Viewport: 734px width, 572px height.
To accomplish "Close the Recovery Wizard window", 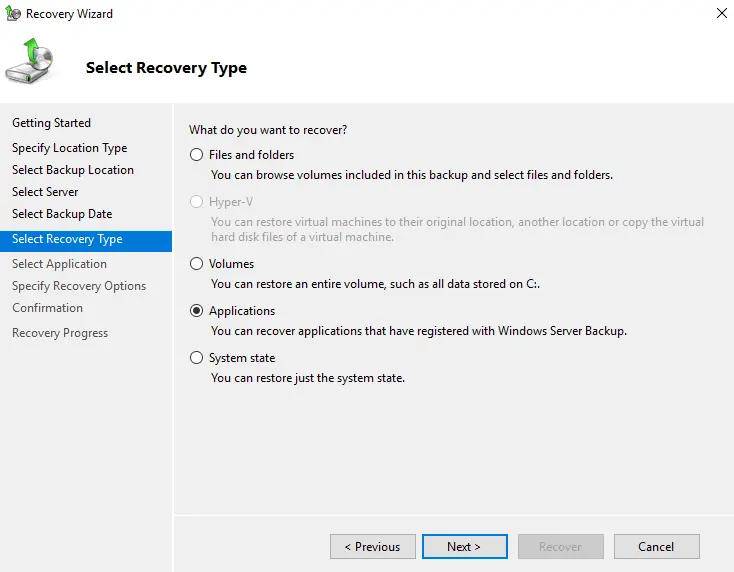I will [x=720, y=14].
